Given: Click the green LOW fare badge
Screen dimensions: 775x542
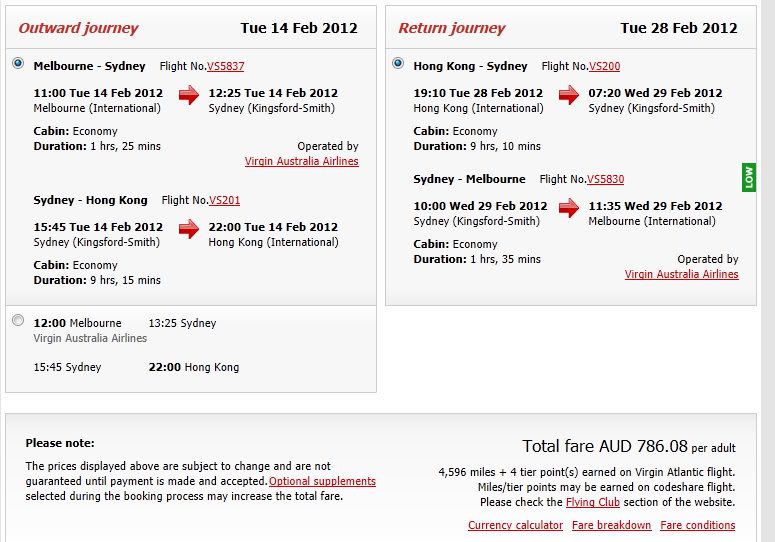Looking at the screenshot, I should (x=749, y=177).
